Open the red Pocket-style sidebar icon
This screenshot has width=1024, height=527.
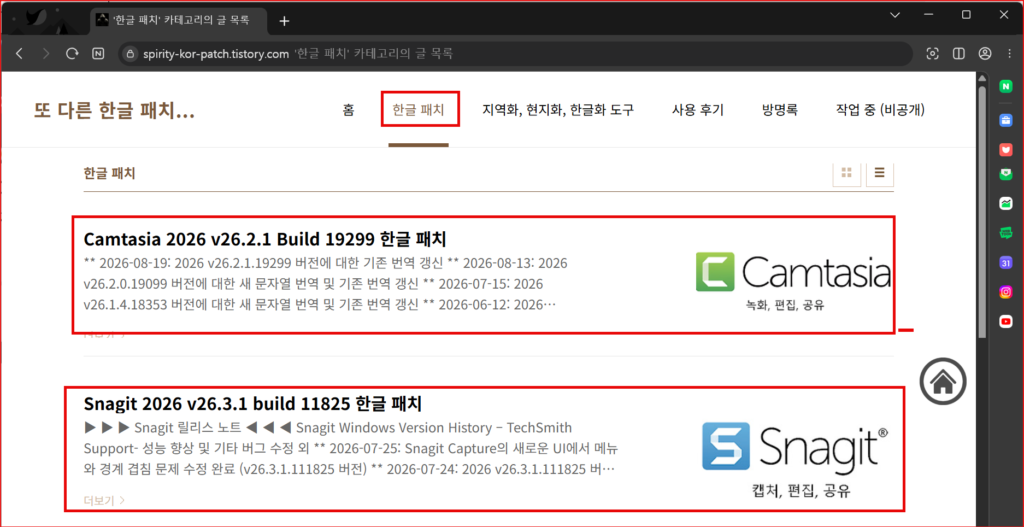tap(1006, 150)
